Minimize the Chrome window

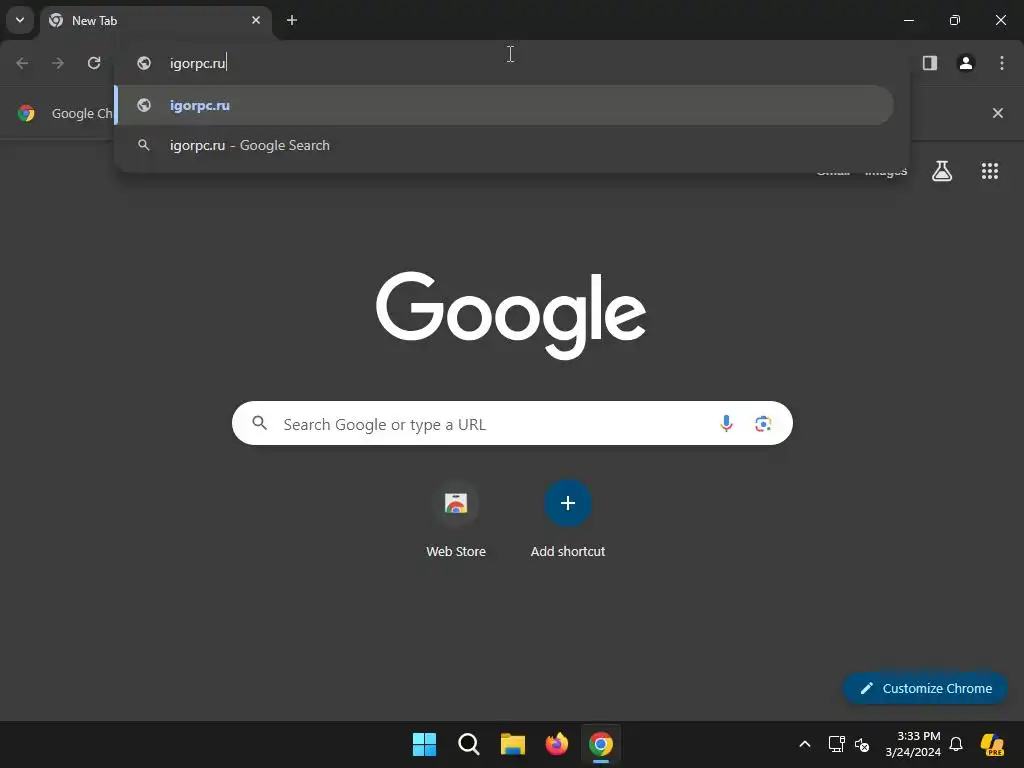[908, 20]
